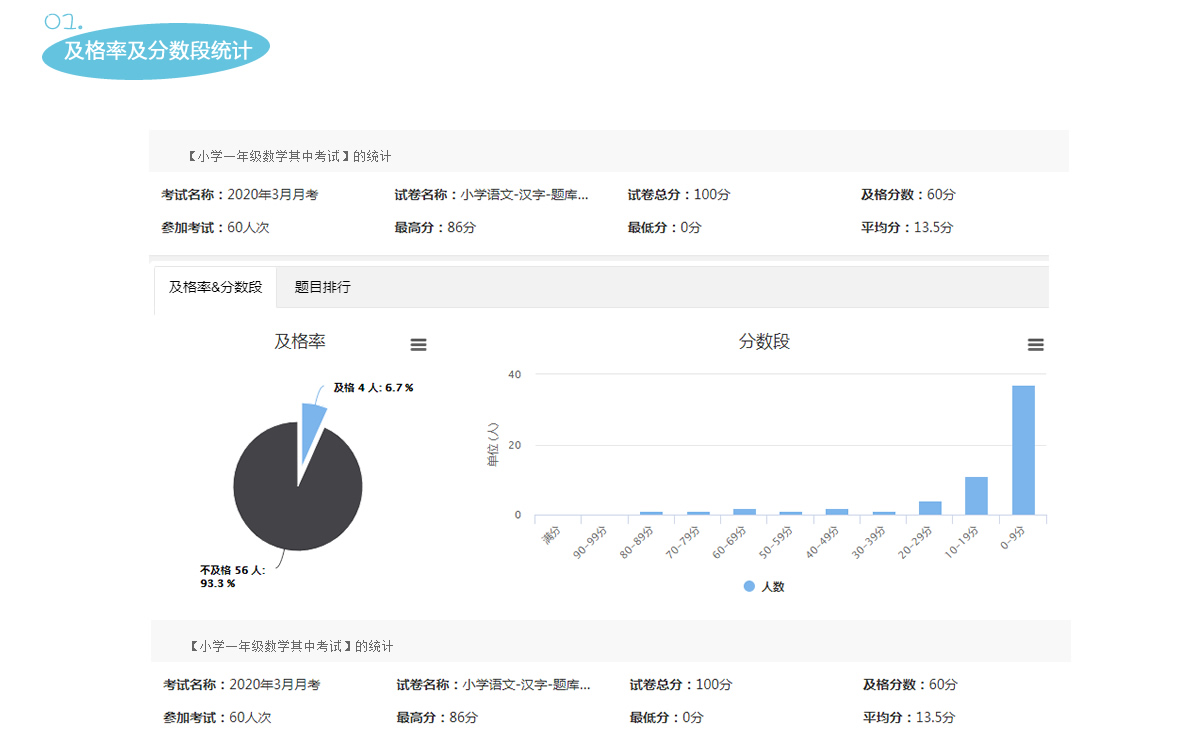Click the blue 及格率及分数段统计 heading badge
The height and width of the screenshot is (747, 1200).
click(x=156, y=51)
